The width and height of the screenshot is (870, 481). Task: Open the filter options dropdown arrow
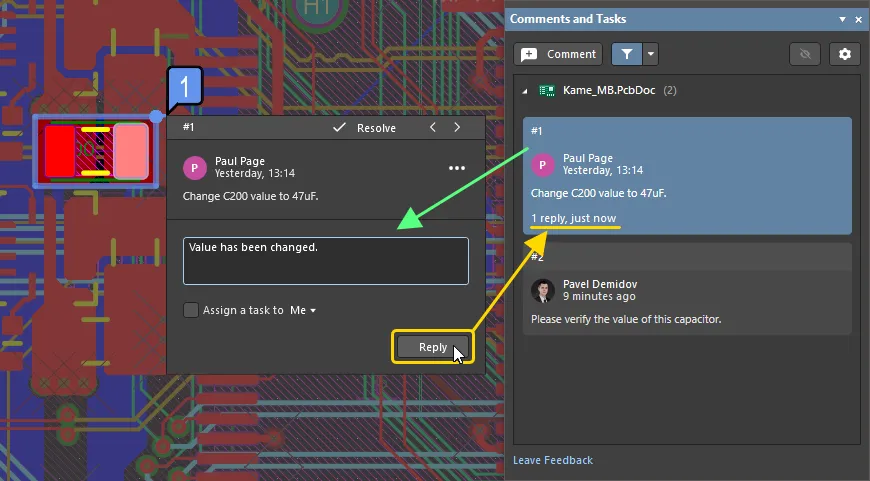[x=651, y=54]
